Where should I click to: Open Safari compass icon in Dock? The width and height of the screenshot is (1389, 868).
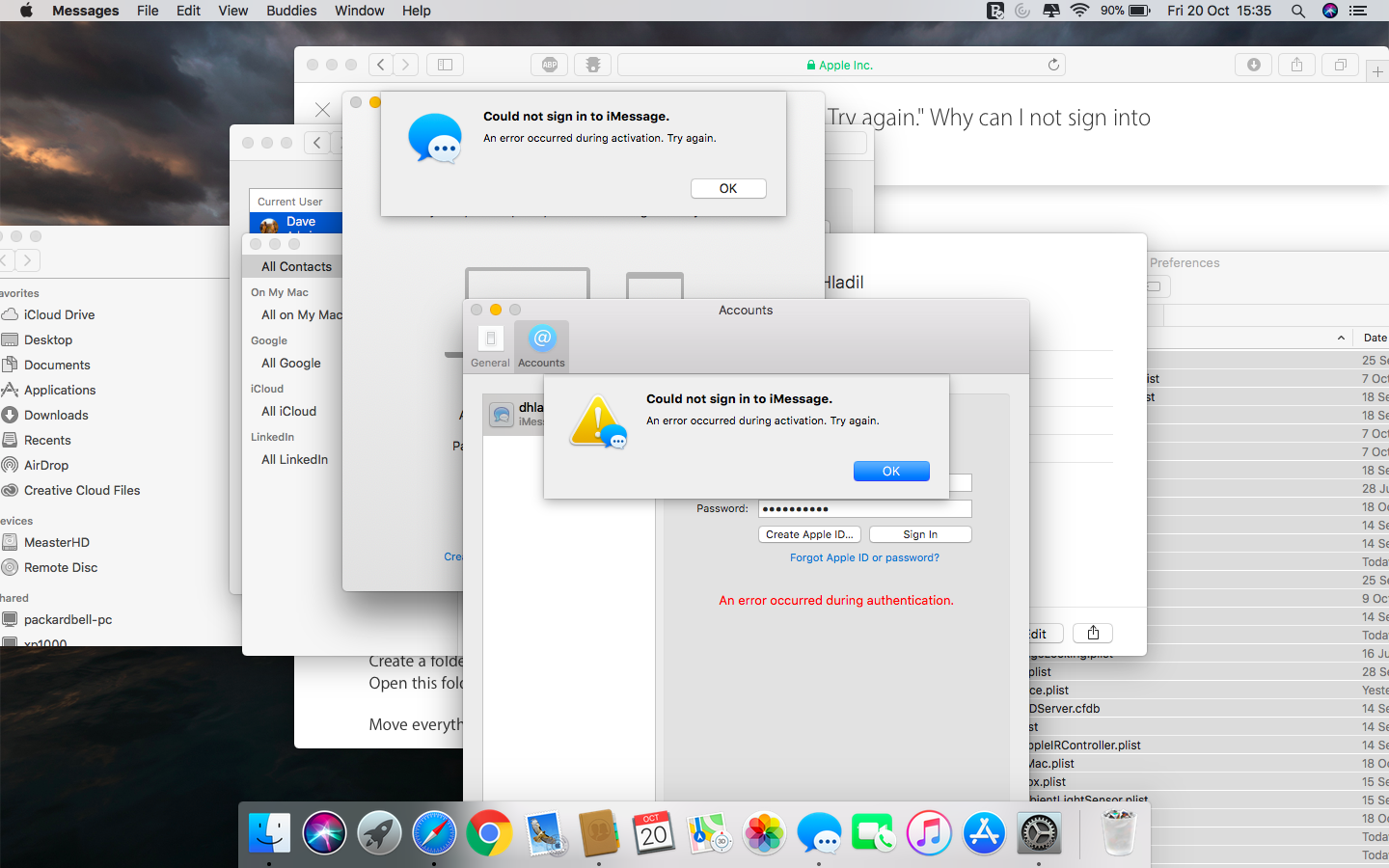(434, 833)
